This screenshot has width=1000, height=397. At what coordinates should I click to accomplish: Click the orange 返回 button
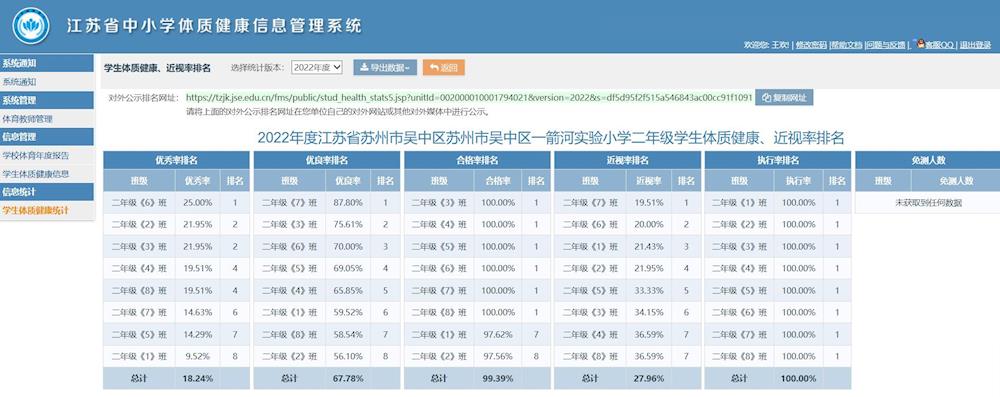coord(443,68)
